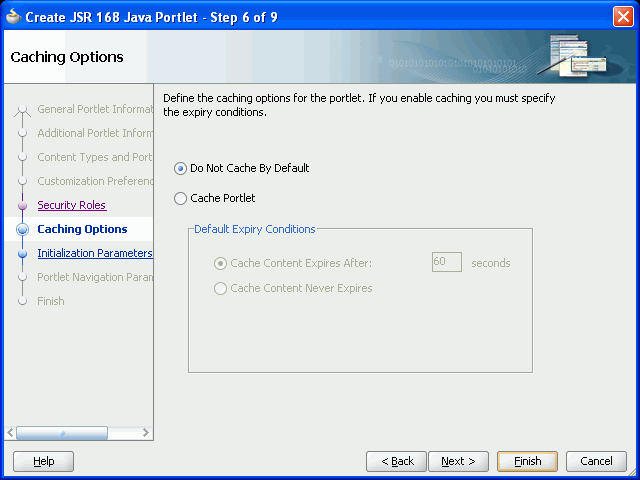Click the Finish step bullet in sidebar
The height and width of the screenshot is (480, 640).
click(x=22, y=301)
